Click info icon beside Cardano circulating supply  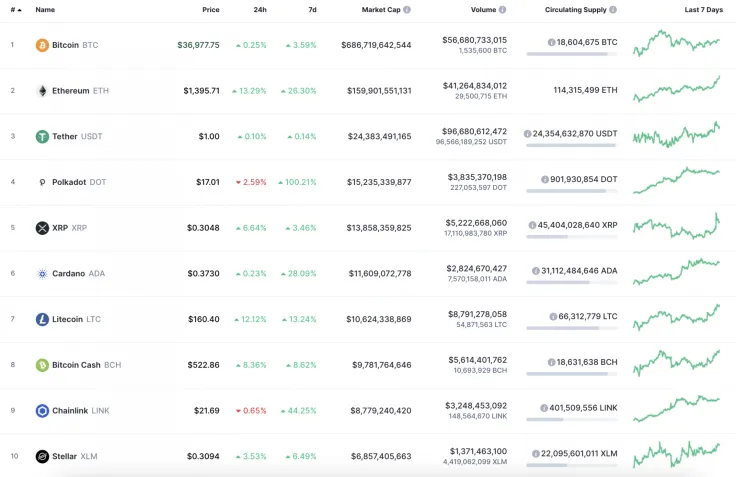tap(536, 271)
